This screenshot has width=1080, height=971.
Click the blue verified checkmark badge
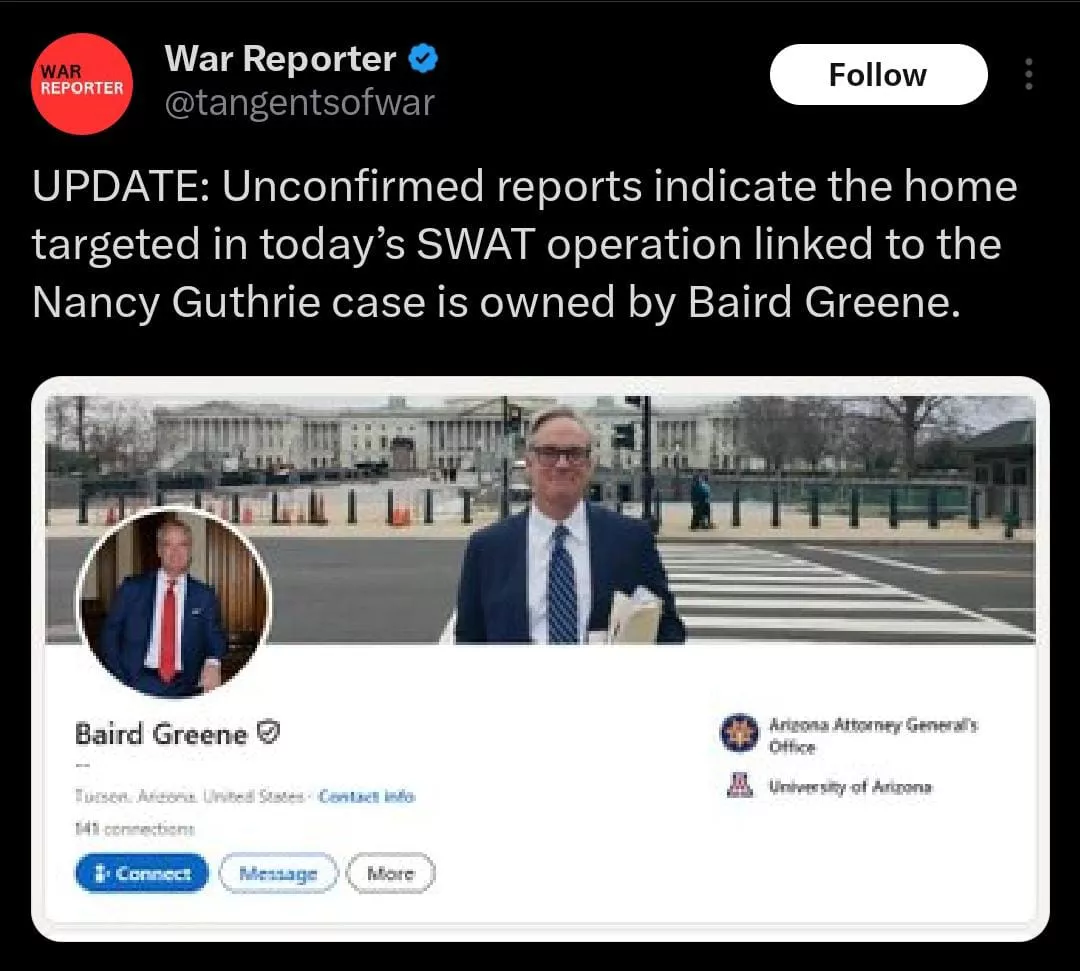423,59
